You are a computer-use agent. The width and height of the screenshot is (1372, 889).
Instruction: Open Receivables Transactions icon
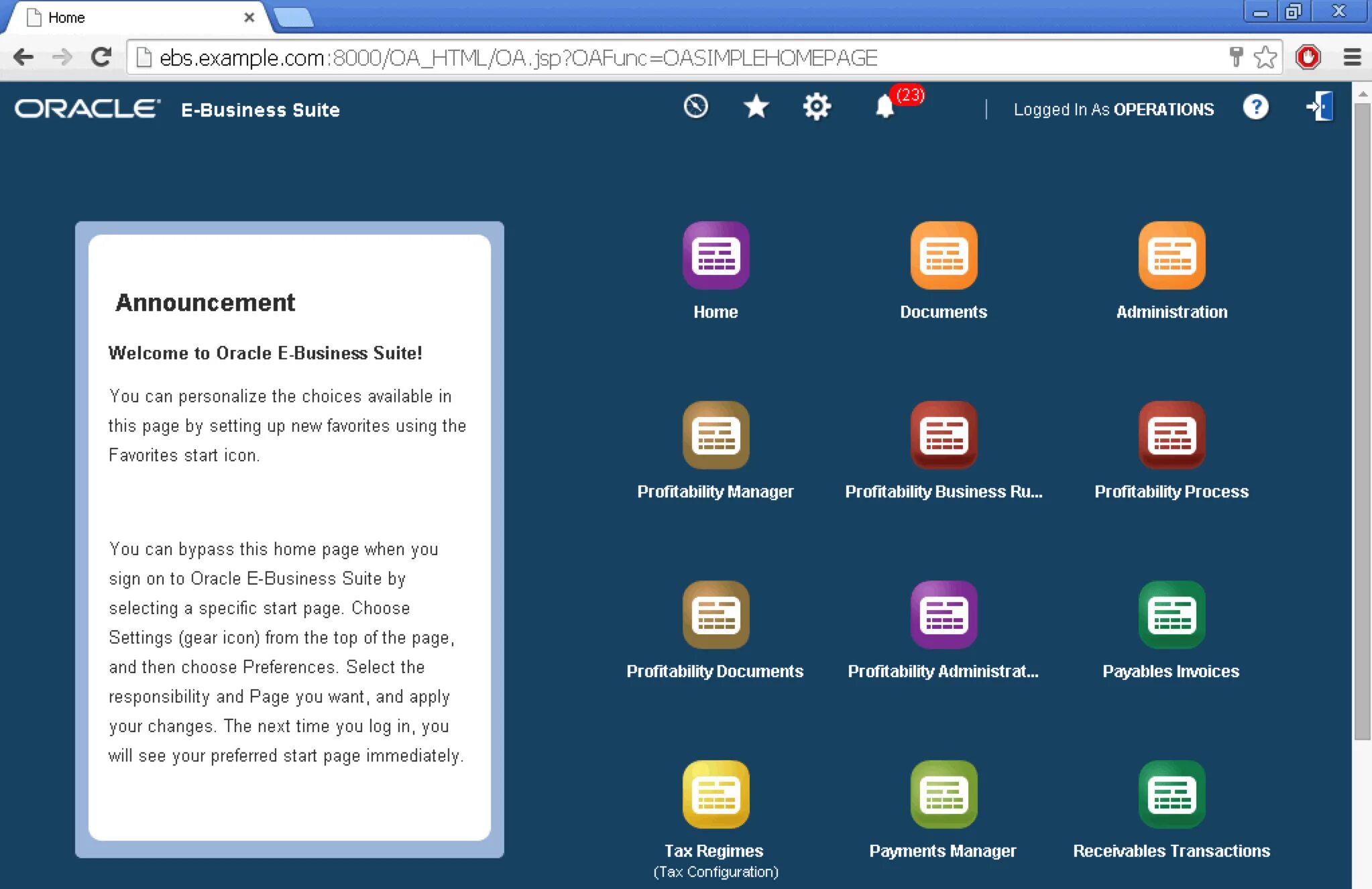1171,794
